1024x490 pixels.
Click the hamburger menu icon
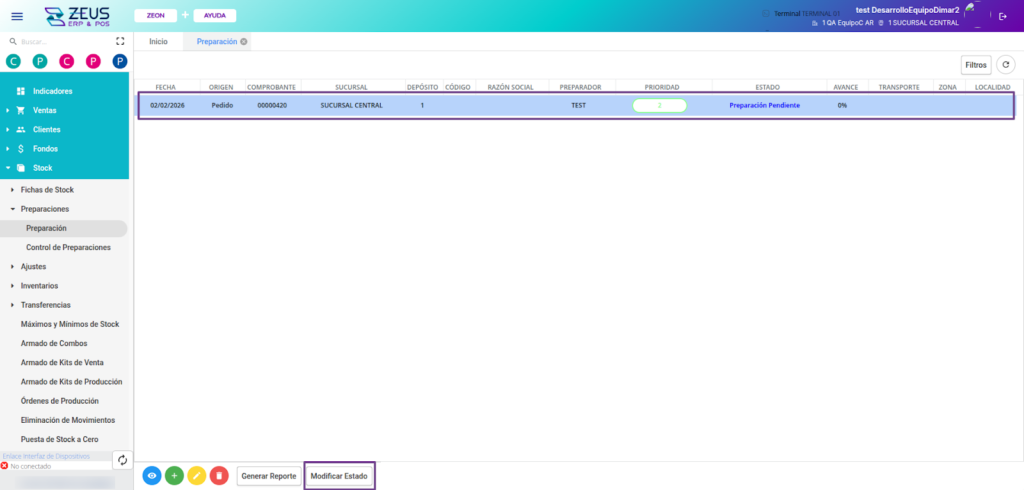point(16,16)
